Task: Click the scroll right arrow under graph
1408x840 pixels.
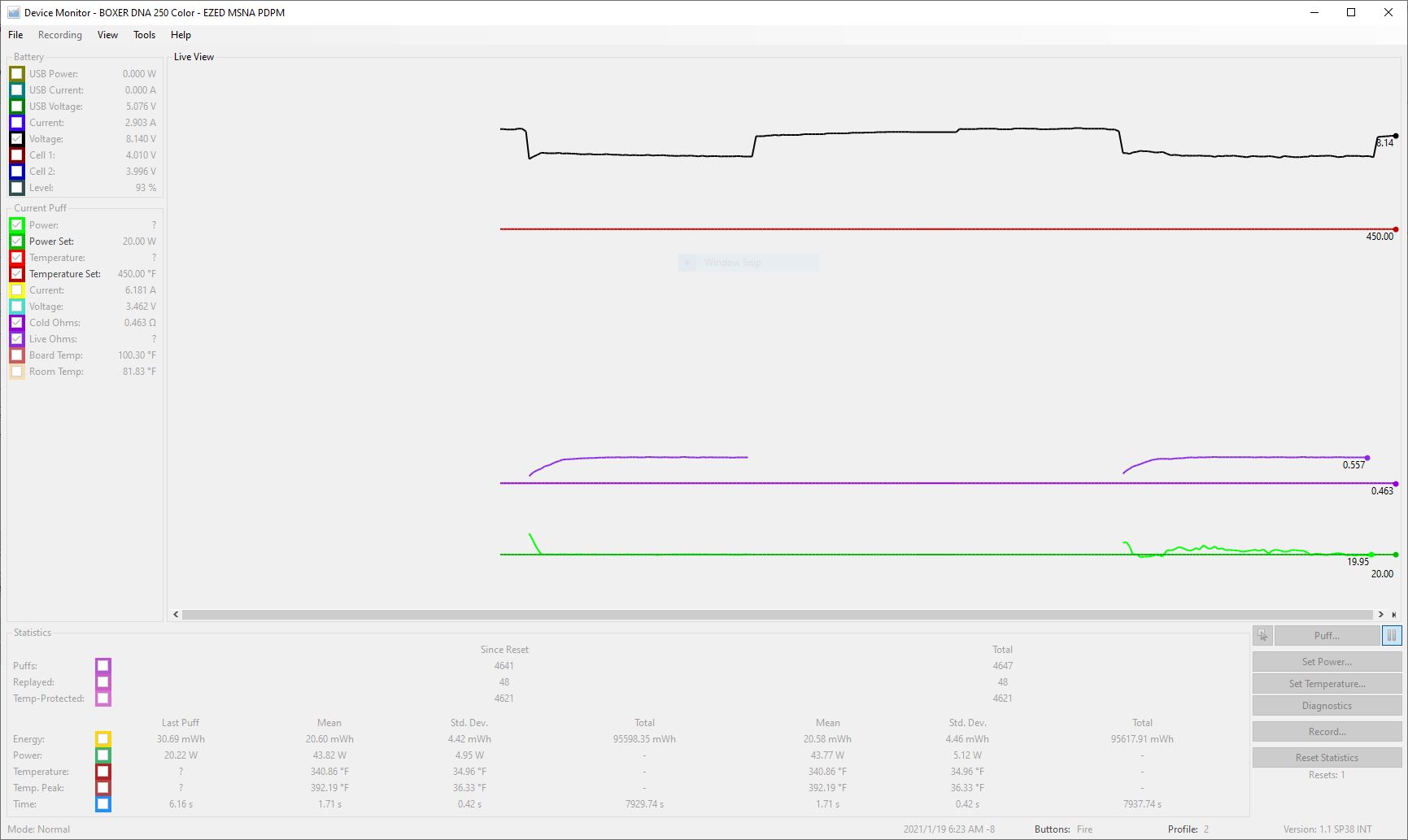Action: (x=1380, y=615)
